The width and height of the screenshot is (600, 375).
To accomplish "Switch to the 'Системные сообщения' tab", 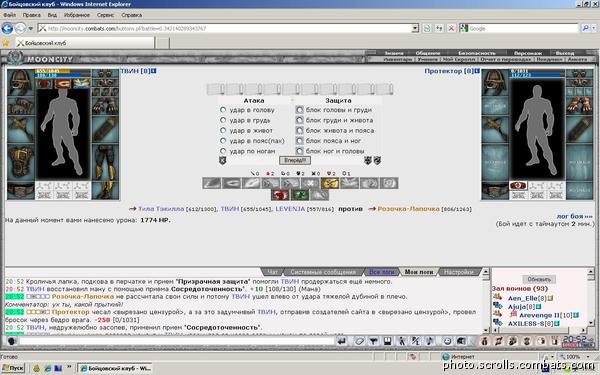I will [323, 272].
